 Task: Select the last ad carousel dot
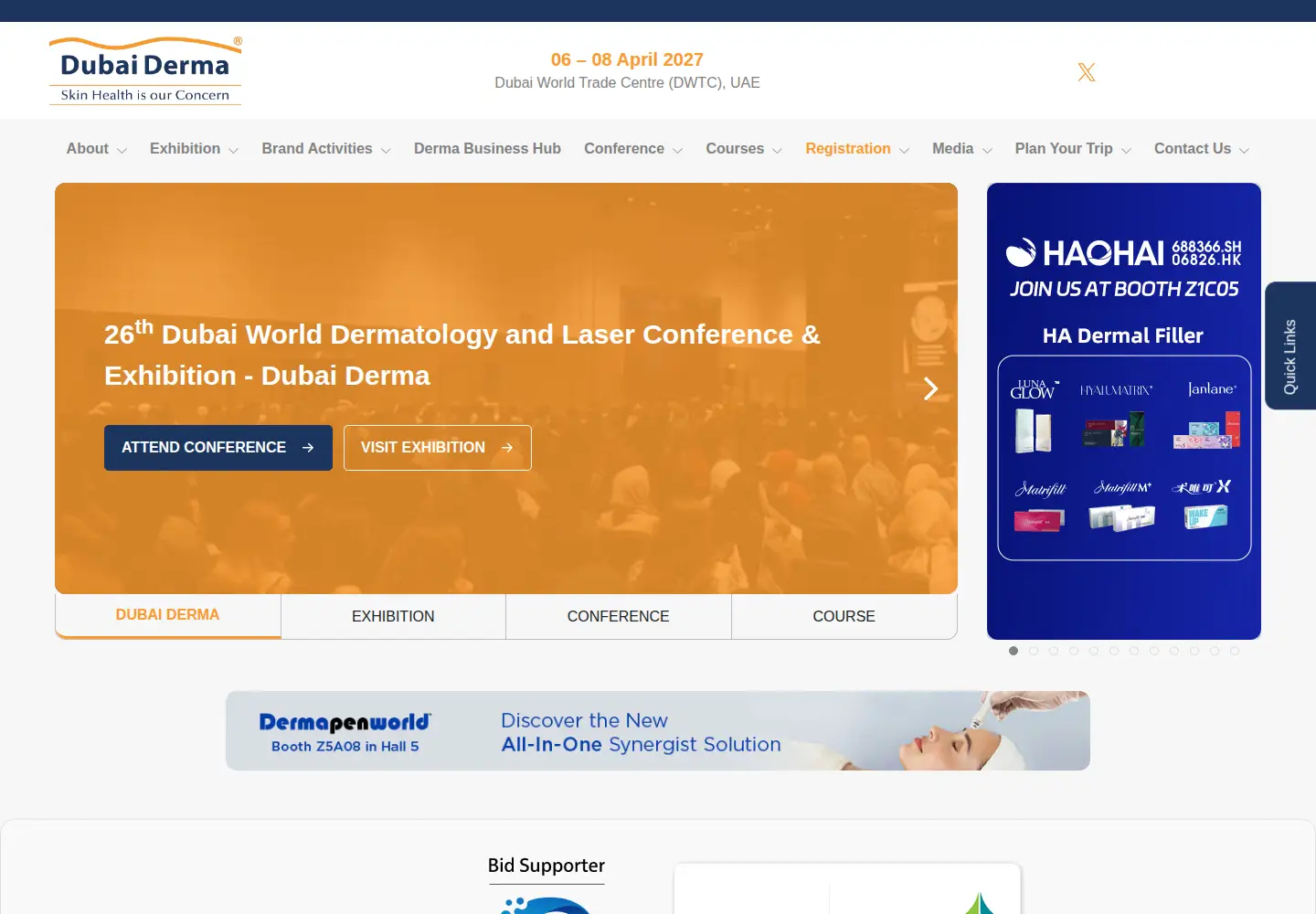coord(1235,651)
